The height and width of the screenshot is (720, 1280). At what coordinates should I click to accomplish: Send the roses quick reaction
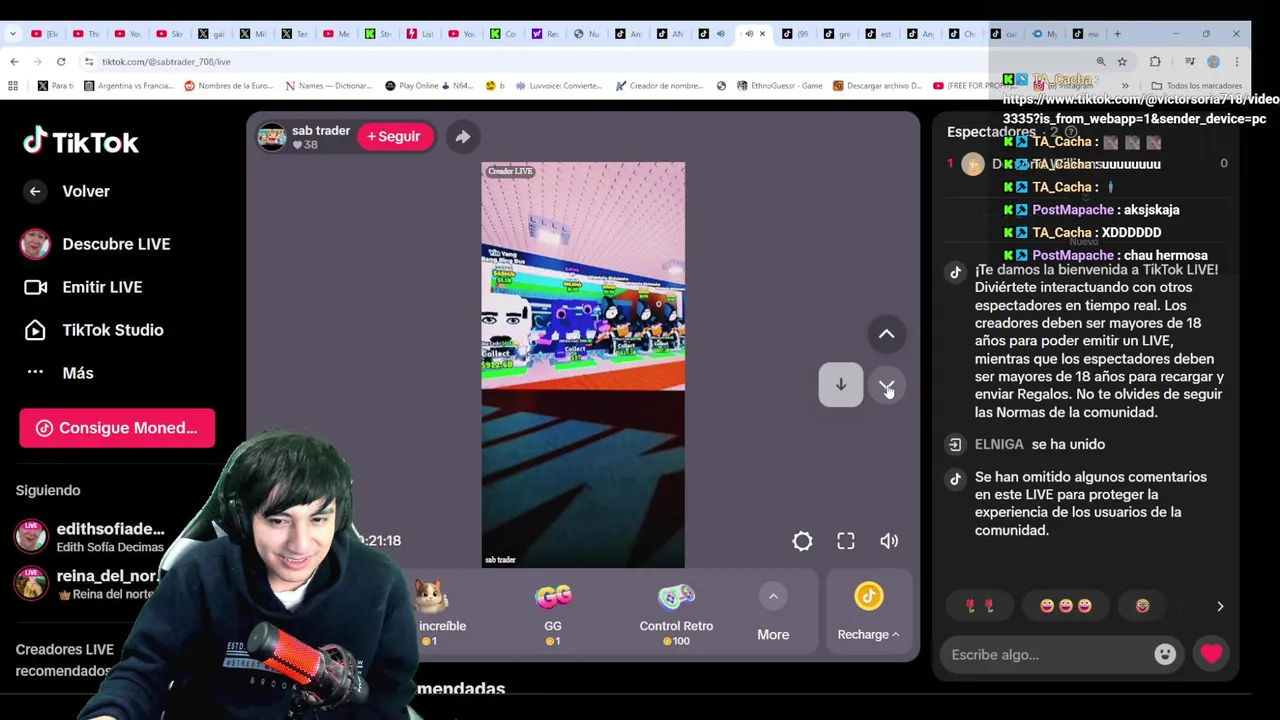[979, 606]
